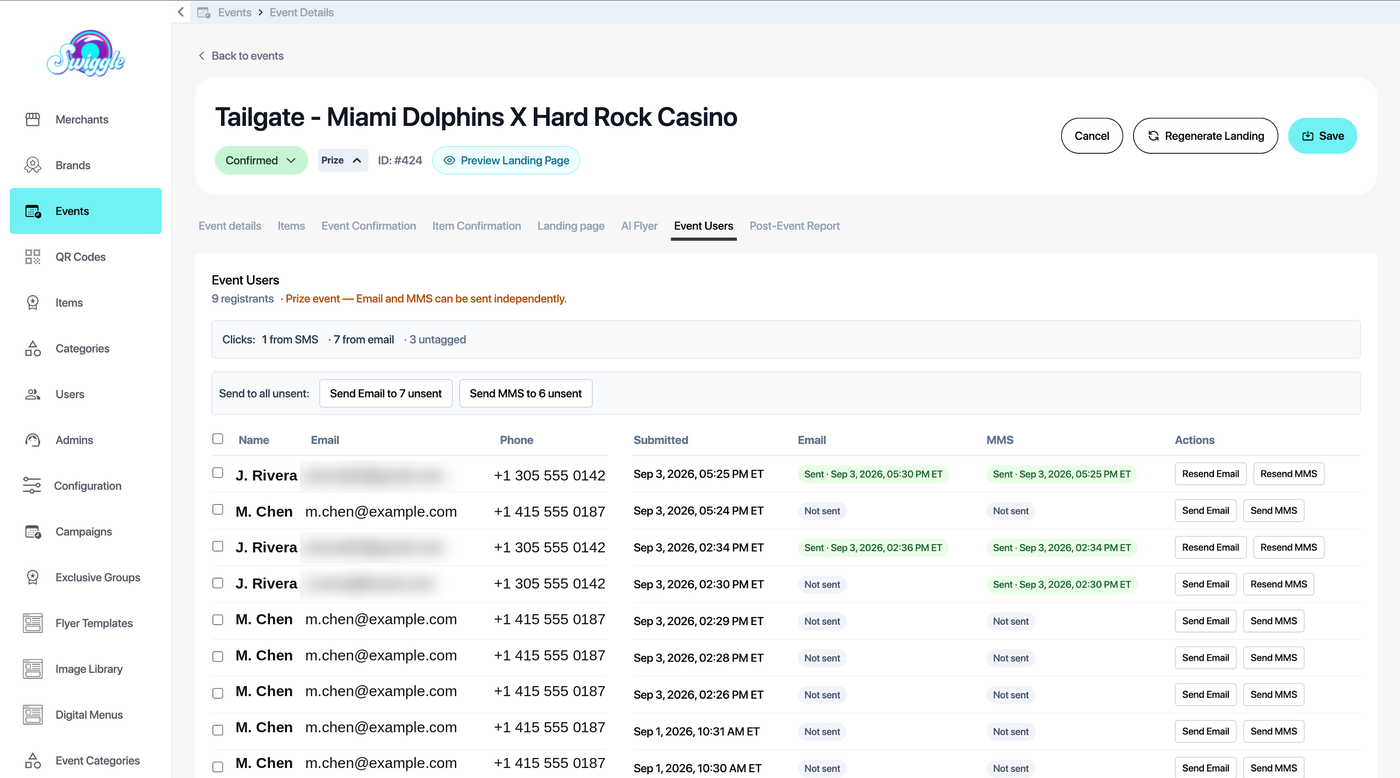Check the J. Rivera 05:25 PM row checkbox

(218, 473)
